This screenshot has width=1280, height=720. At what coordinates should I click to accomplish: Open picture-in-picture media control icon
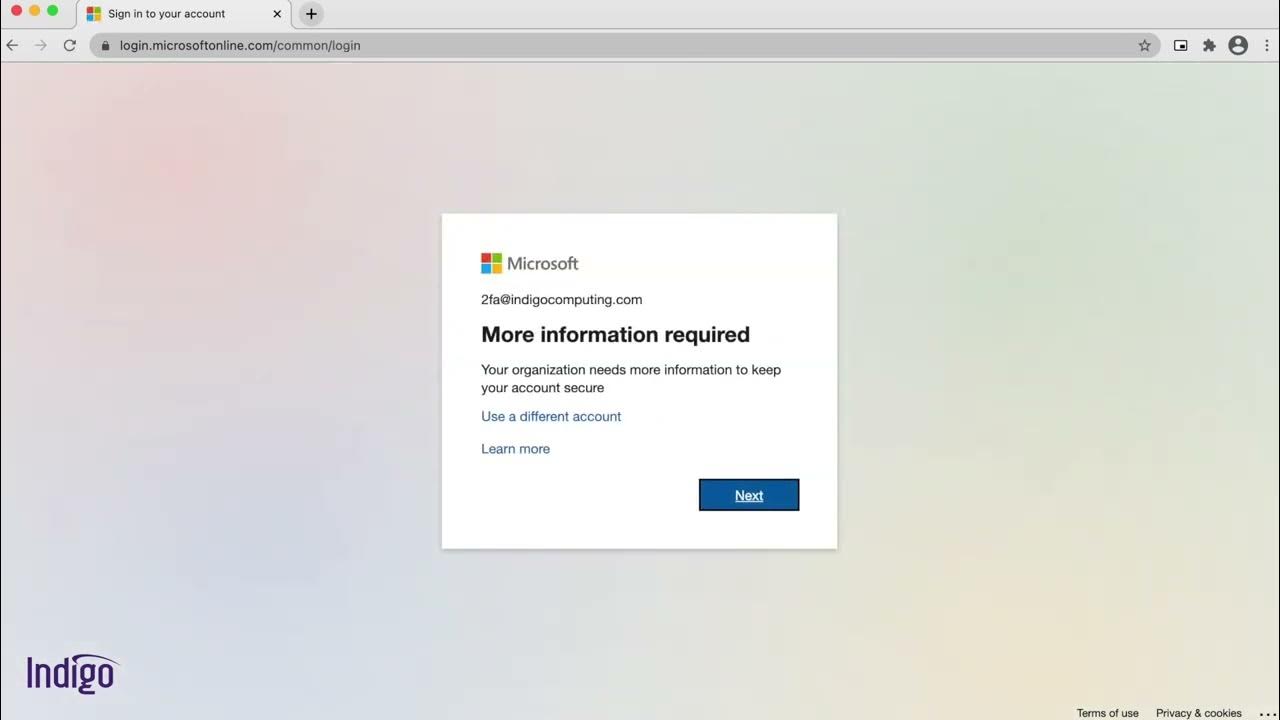pos(1181,45)
